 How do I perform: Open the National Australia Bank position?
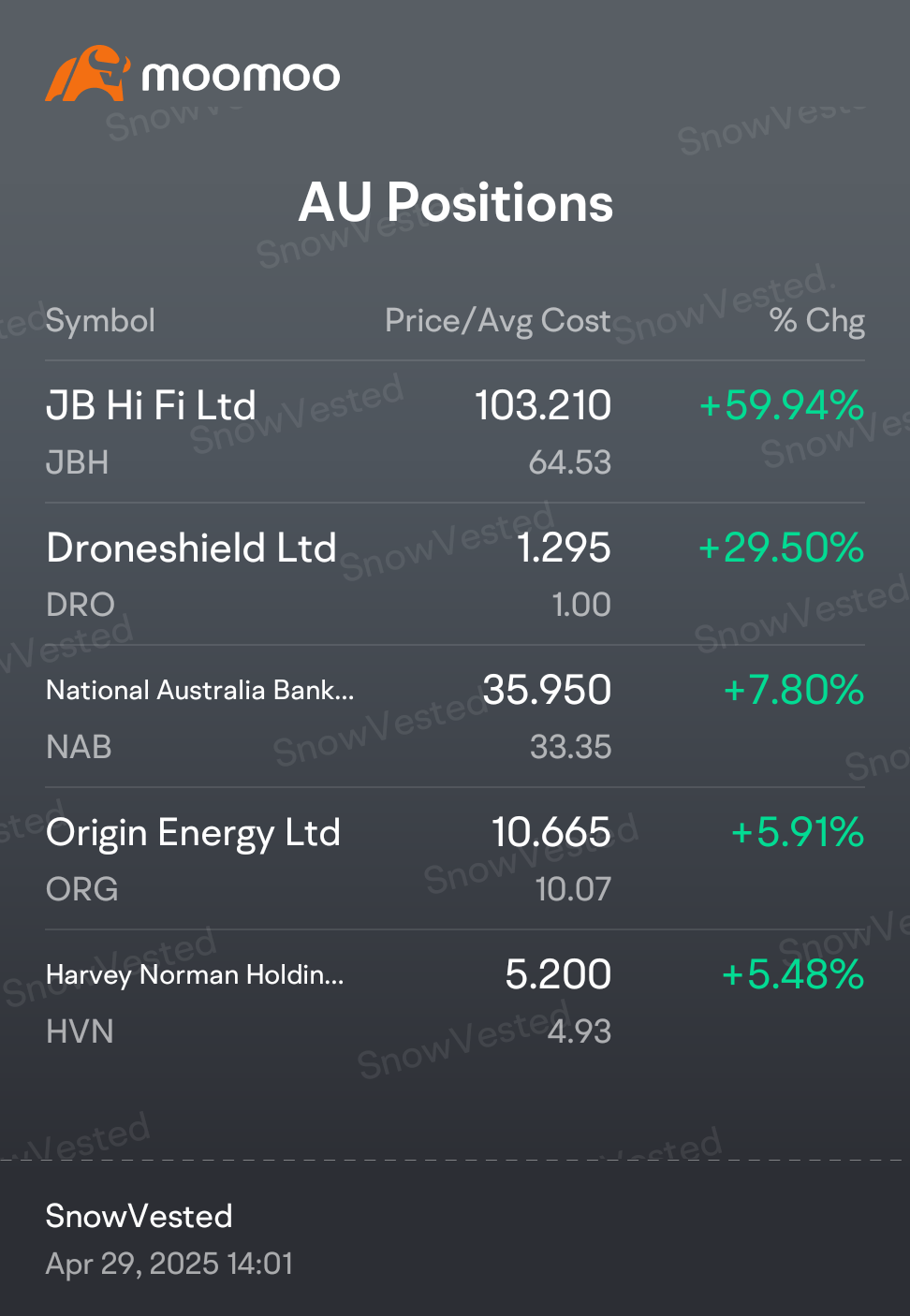pos(199,691)
